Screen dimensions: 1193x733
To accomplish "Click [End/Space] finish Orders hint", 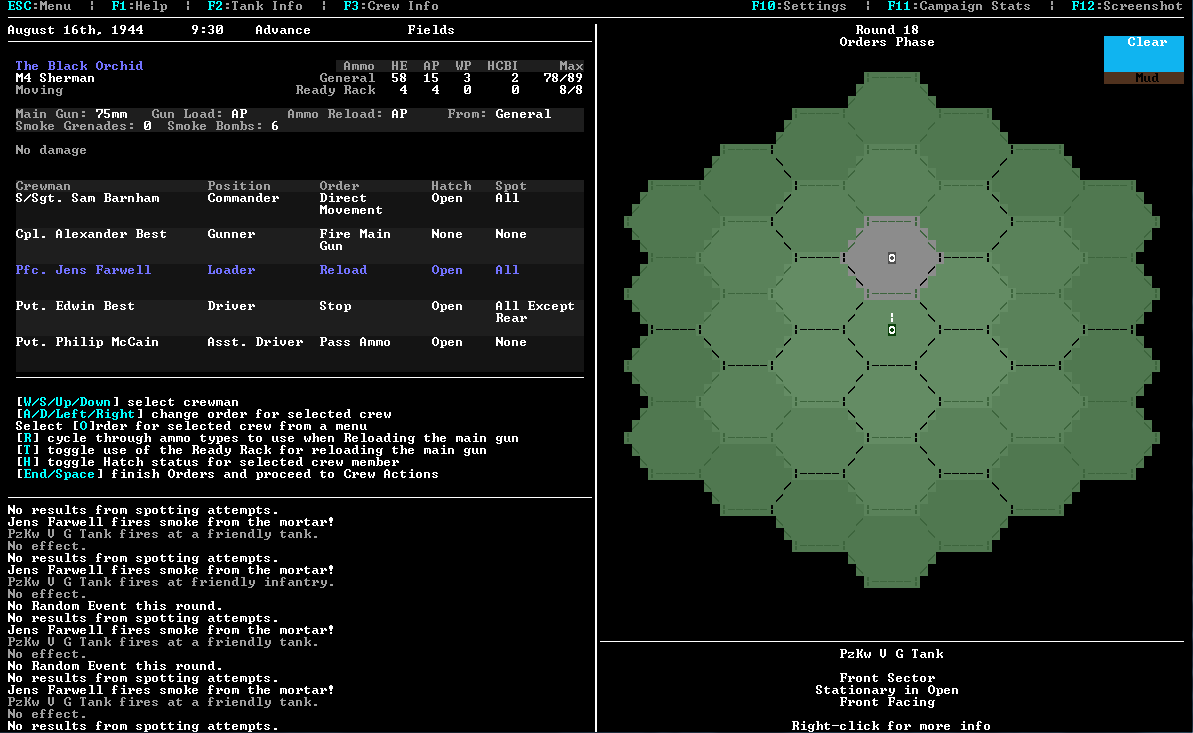I will (x=227, y=473).
